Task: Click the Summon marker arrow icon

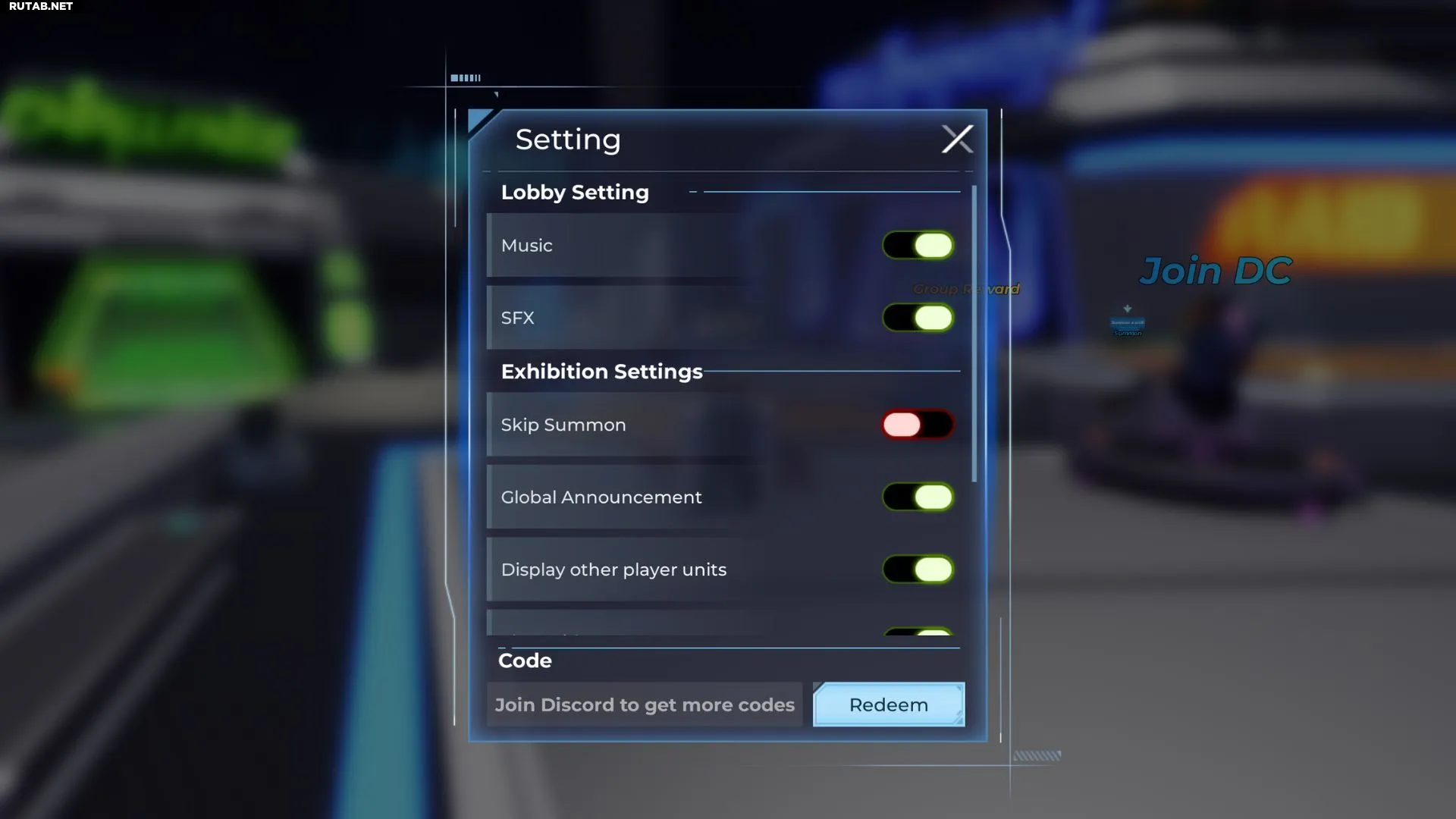Action: [1128, 309]
